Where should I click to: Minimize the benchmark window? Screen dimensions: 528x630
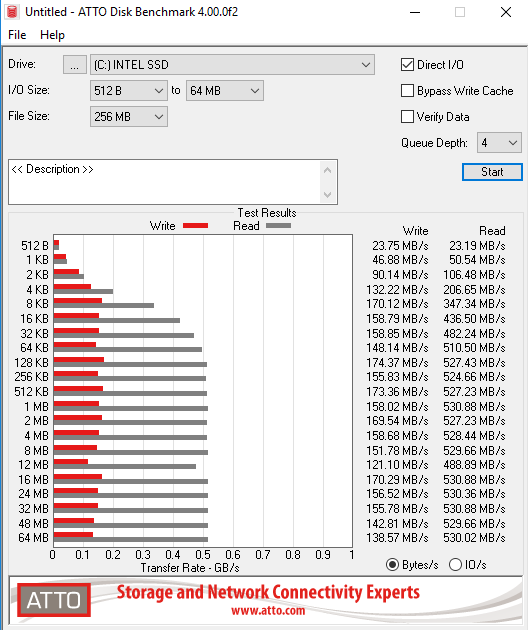(415, 12)
